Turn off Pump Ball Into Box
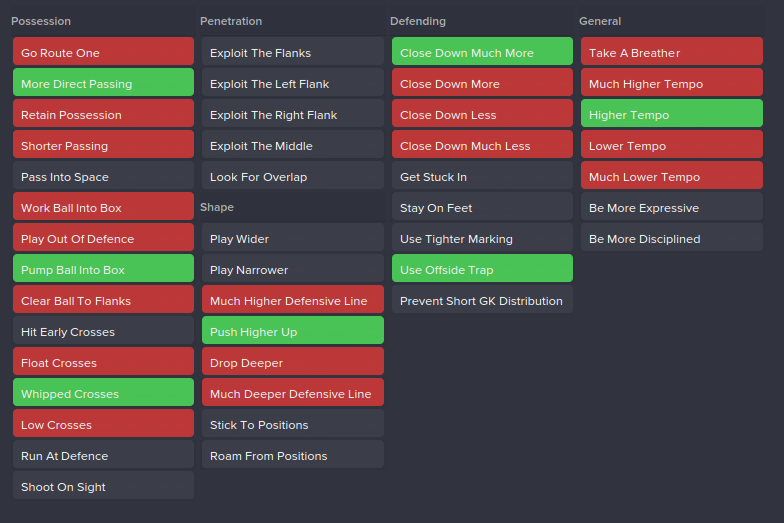784x523 pixels. 103,269
